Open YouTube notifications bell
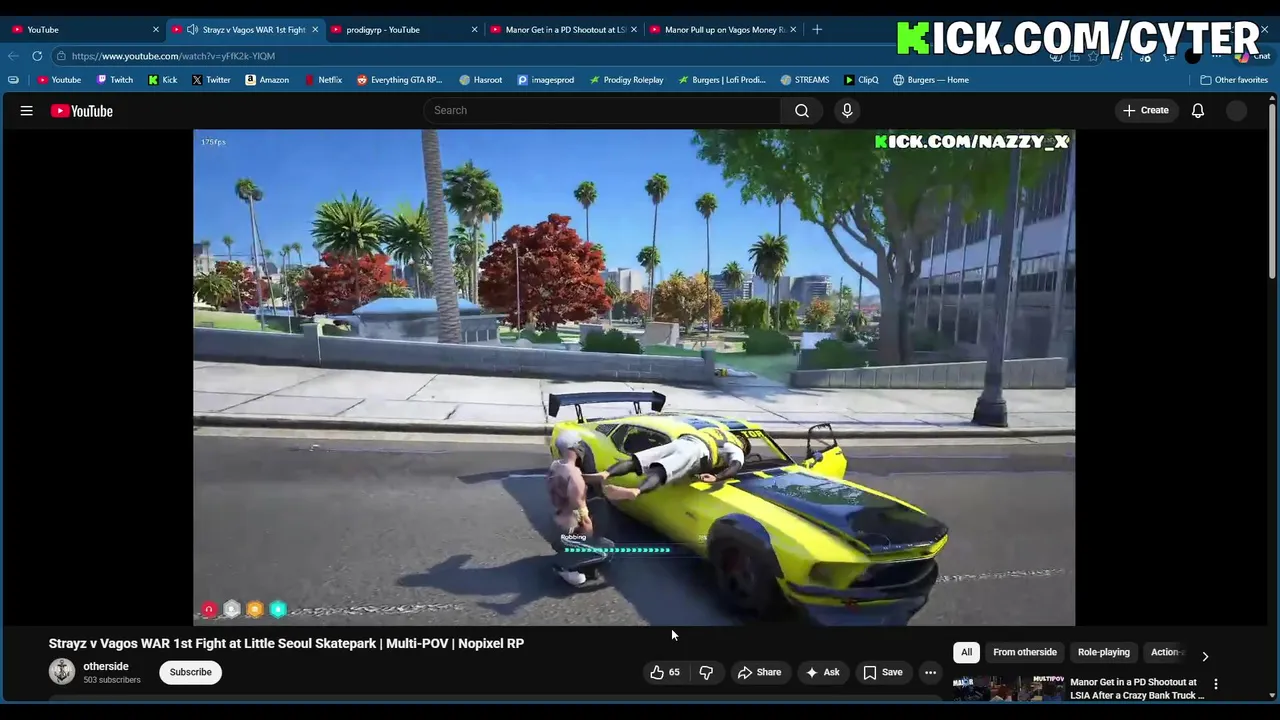Image resolution: width=1280 pixels, height=720 pixels. coord(1198,110)
